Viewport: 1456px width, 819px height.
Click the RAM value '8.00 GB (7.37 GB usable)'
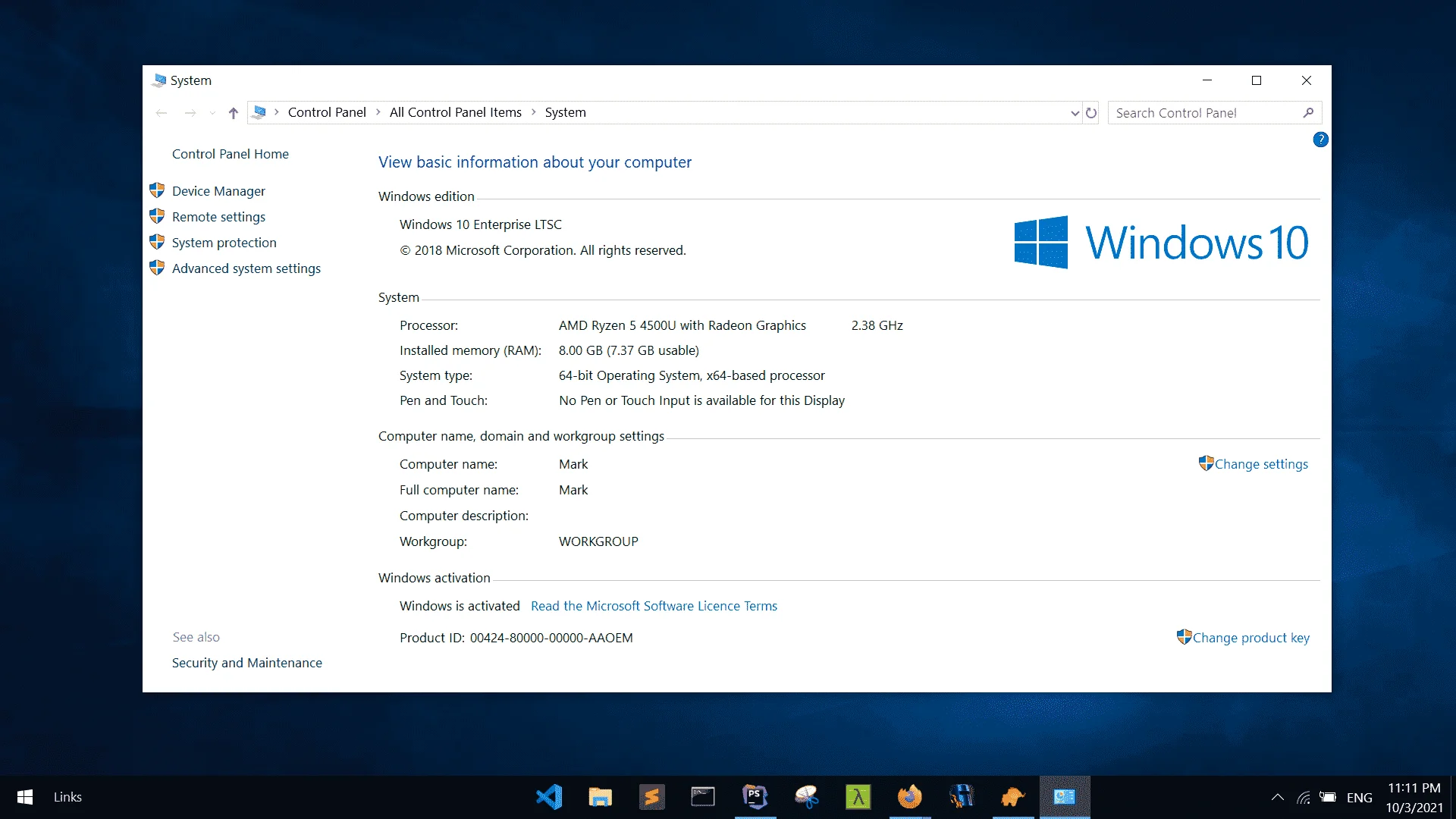[x=629, y=350]
